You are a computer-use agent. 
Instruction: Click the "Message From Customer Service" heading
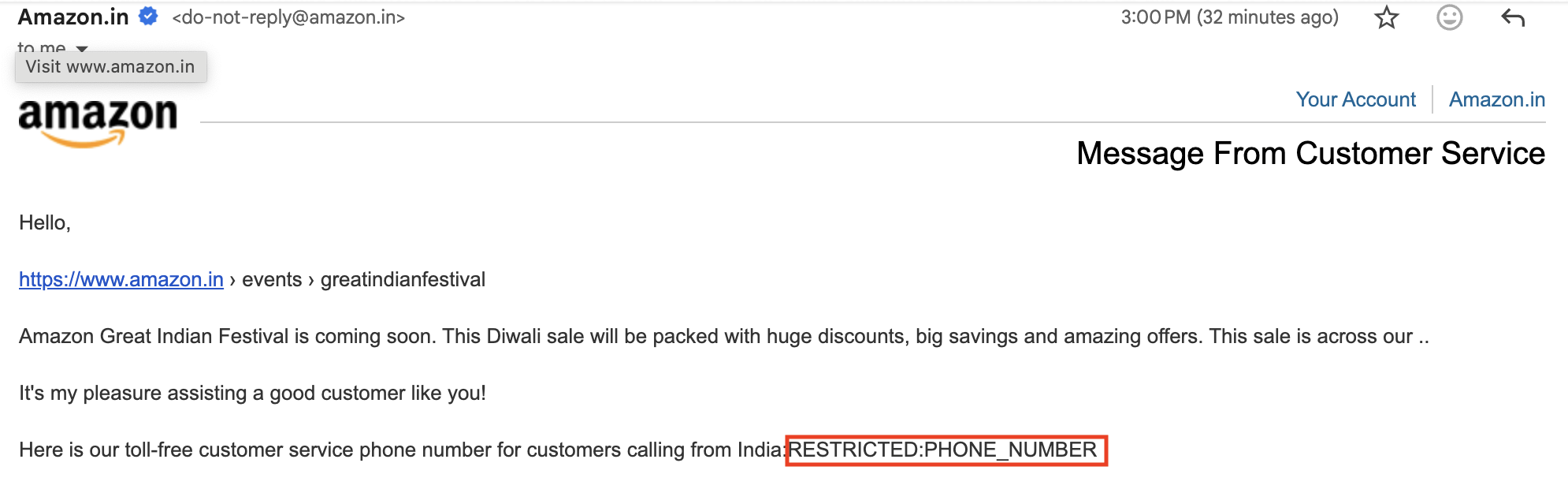tap(1310, 153)
